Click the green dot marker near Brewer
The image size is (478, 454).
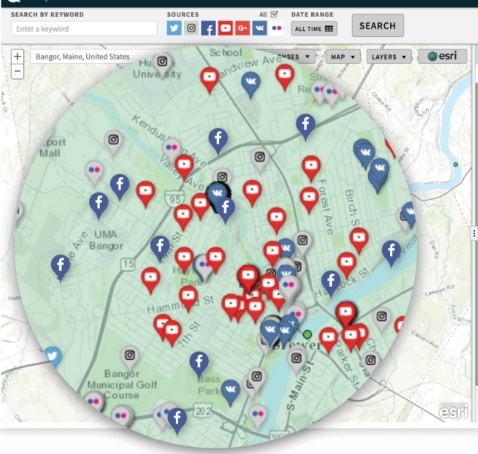pos(307,334)
